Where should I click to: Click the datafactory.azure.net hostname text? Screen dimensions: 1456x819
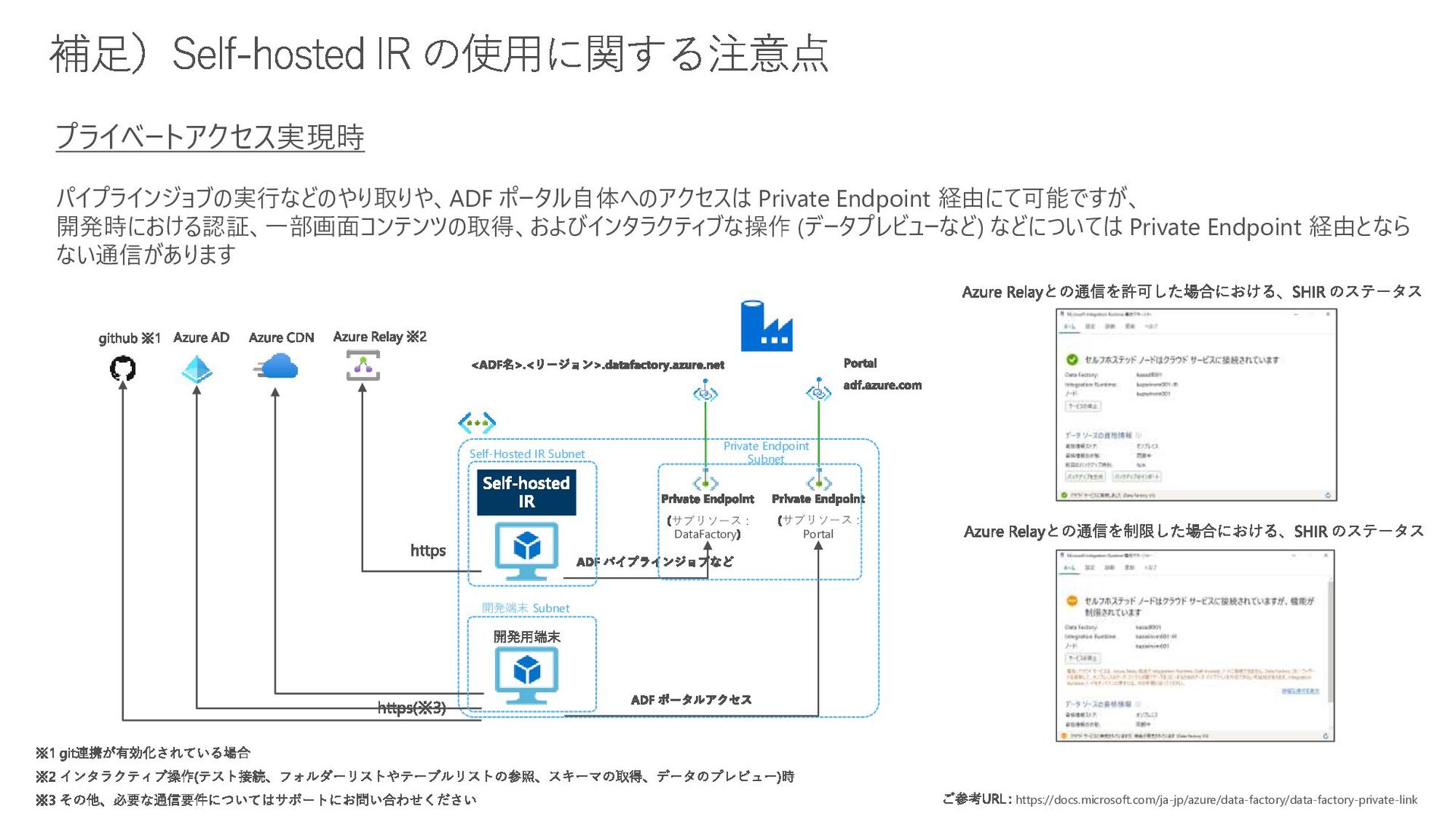tap(598, 365)
